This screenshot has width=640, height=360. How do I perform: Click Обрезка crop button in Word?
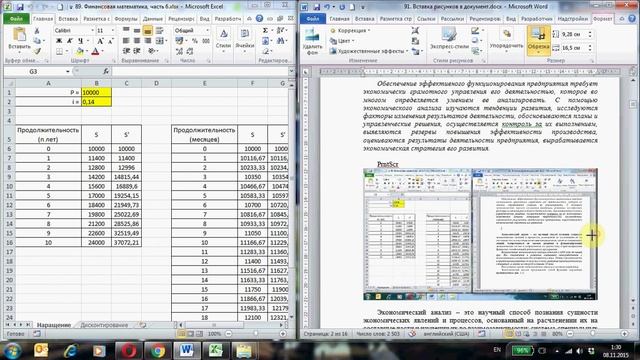point(538,41)
